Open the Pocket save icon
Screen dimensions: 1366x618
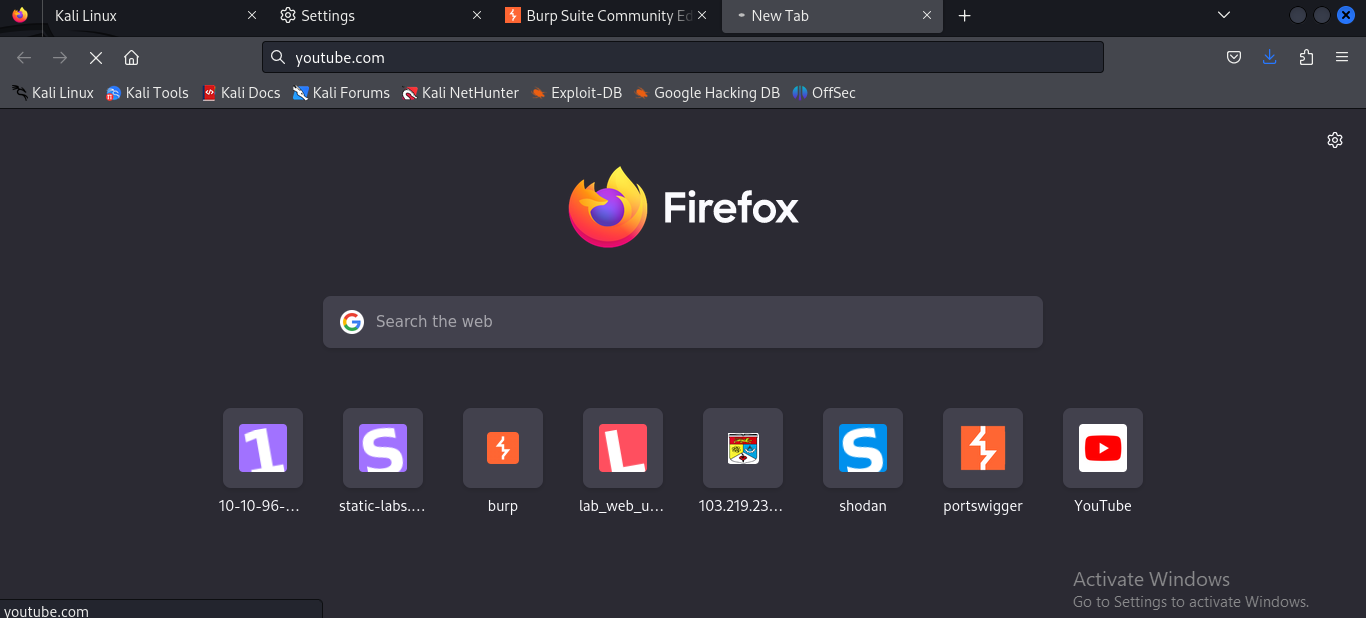point(1234,58)
